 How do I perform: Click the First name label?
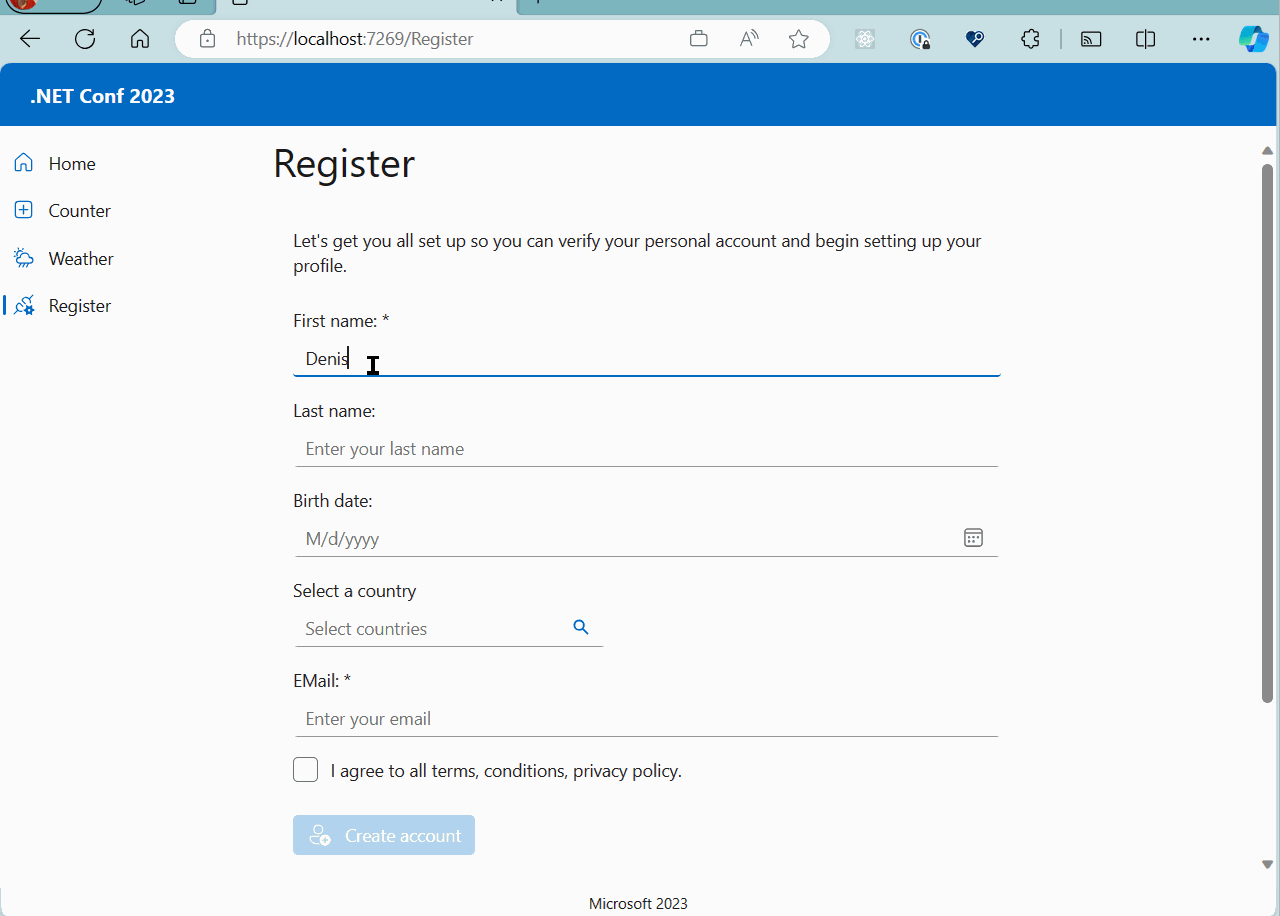(x=341, y=321)
